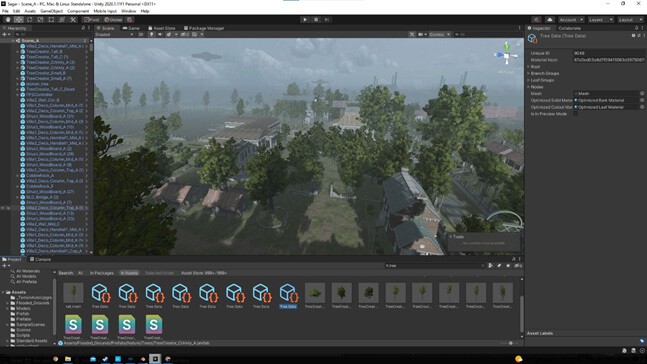This screenshot has height=364, width=647.
Task: Select the tall_tree1 asset thumbnail
Action: pos(73,295)
